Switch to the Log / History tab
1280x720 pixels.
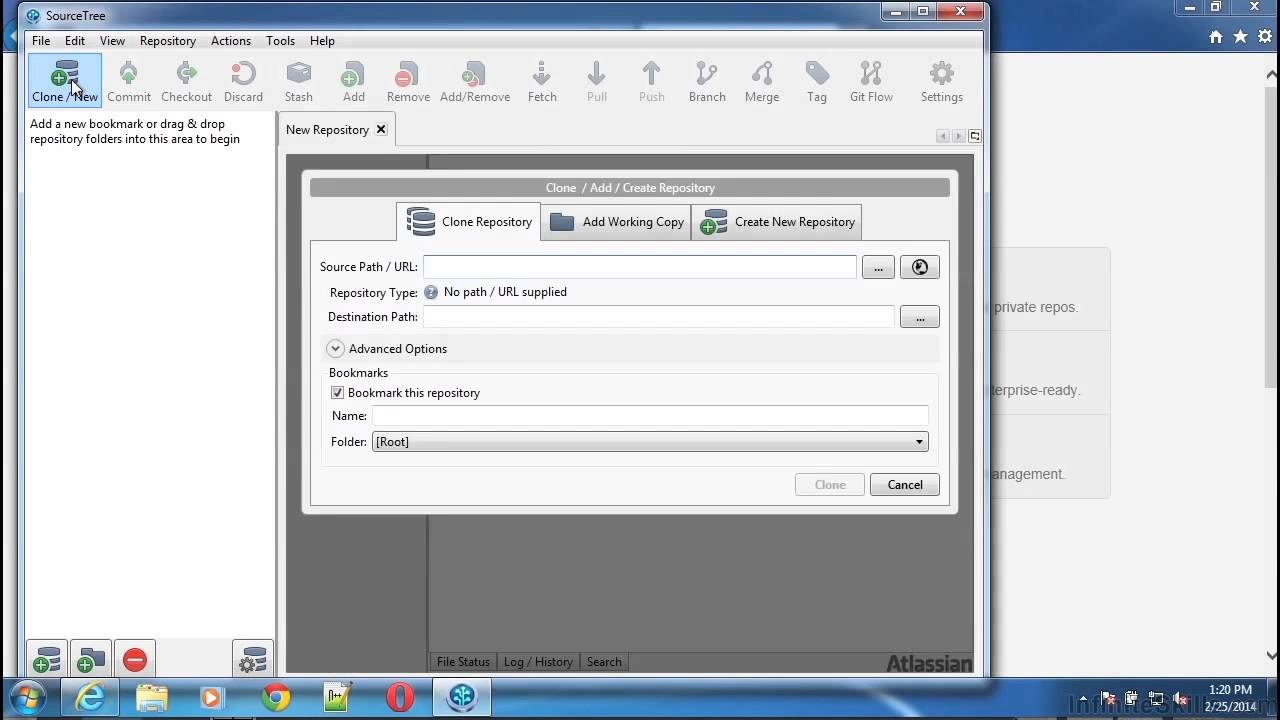pyautogui.click(x=538, y=662)
